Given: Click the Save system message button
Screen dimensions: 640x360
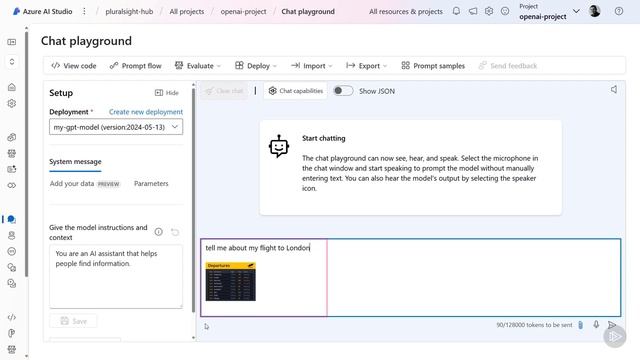Looking at the screenshot, I should pos(73,321).
